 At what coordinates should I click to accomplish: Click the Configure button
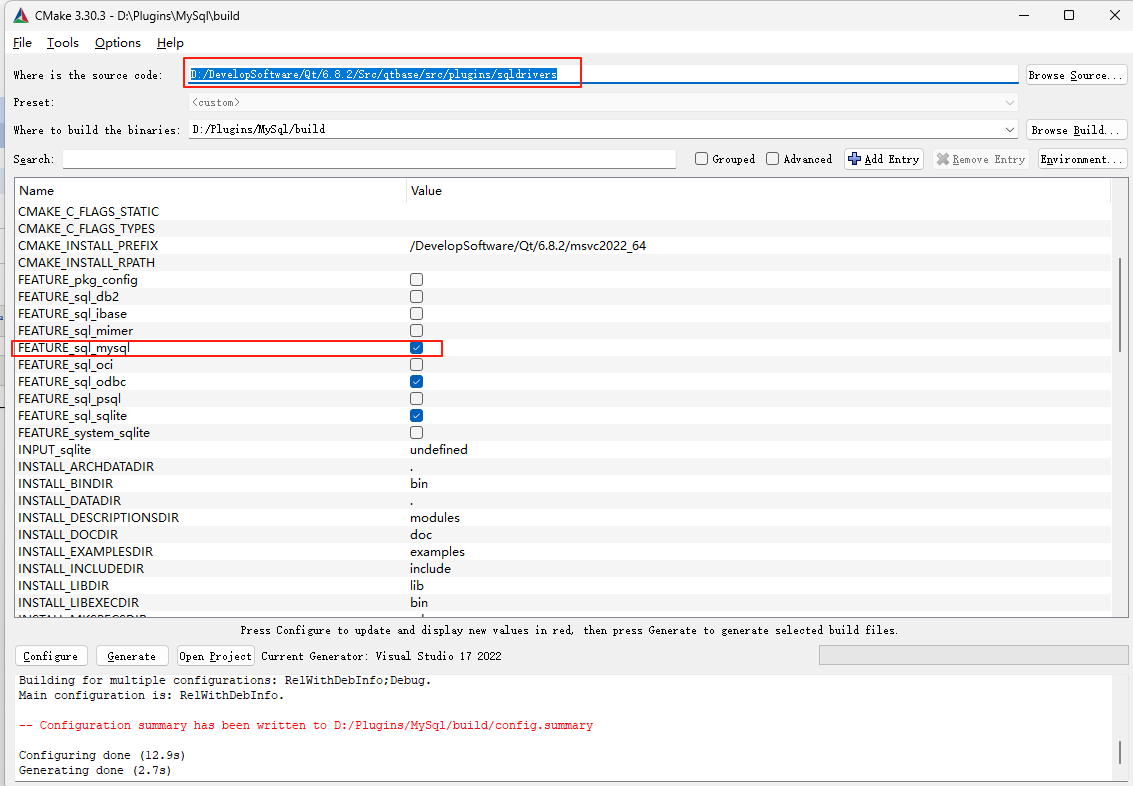tap(51, 656)
